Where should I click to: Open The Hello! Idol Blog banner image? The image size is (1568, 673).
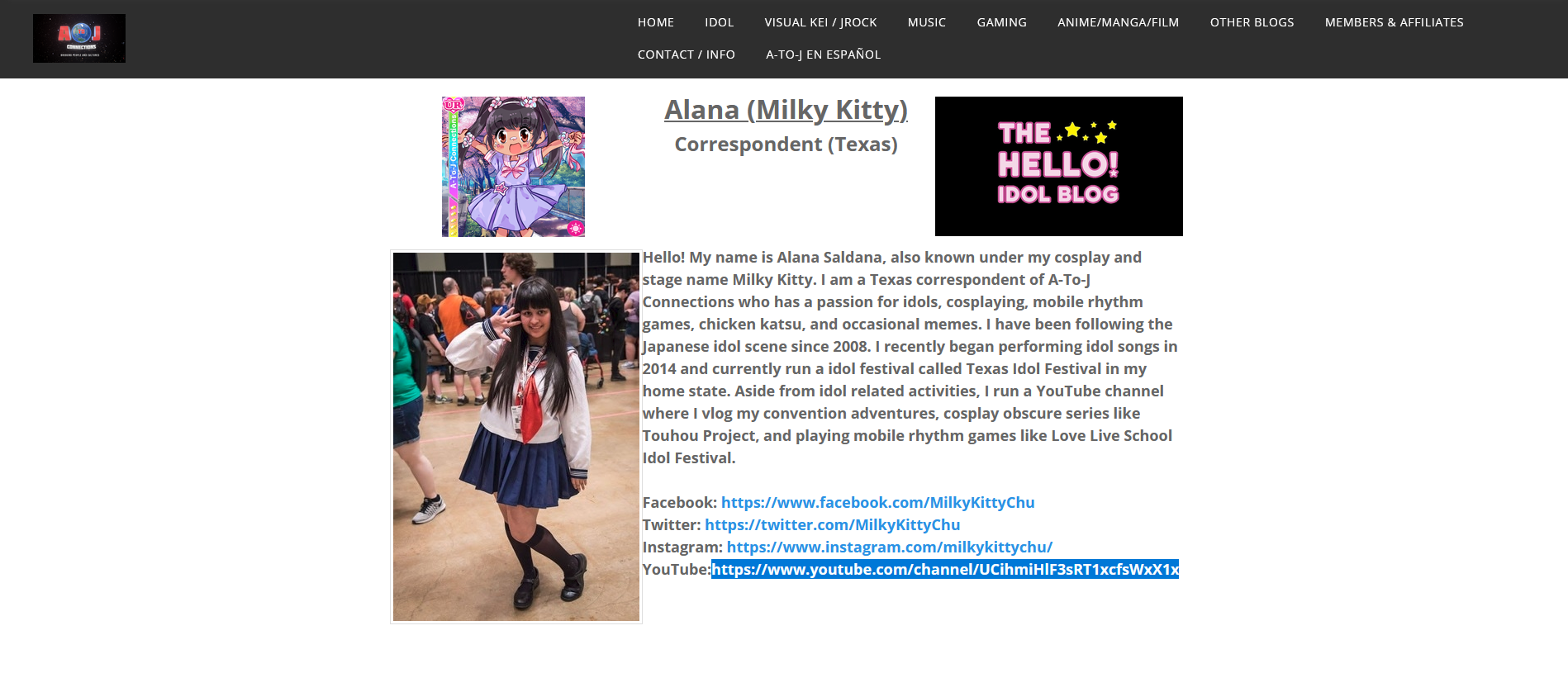(1058, 166)
